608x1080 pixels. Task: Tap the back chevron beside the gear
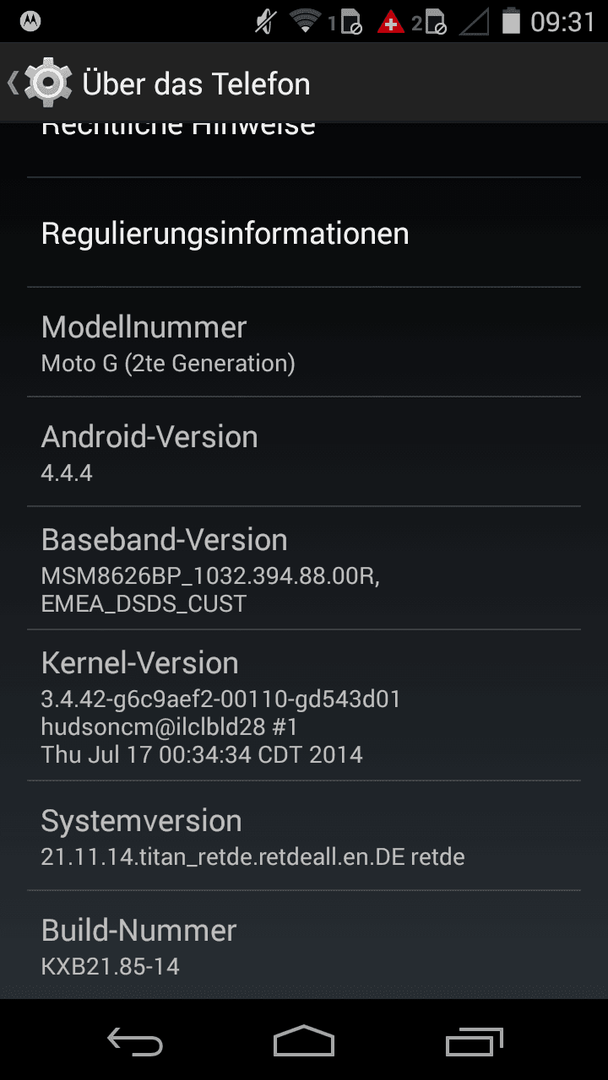click(x=12, y=83)
